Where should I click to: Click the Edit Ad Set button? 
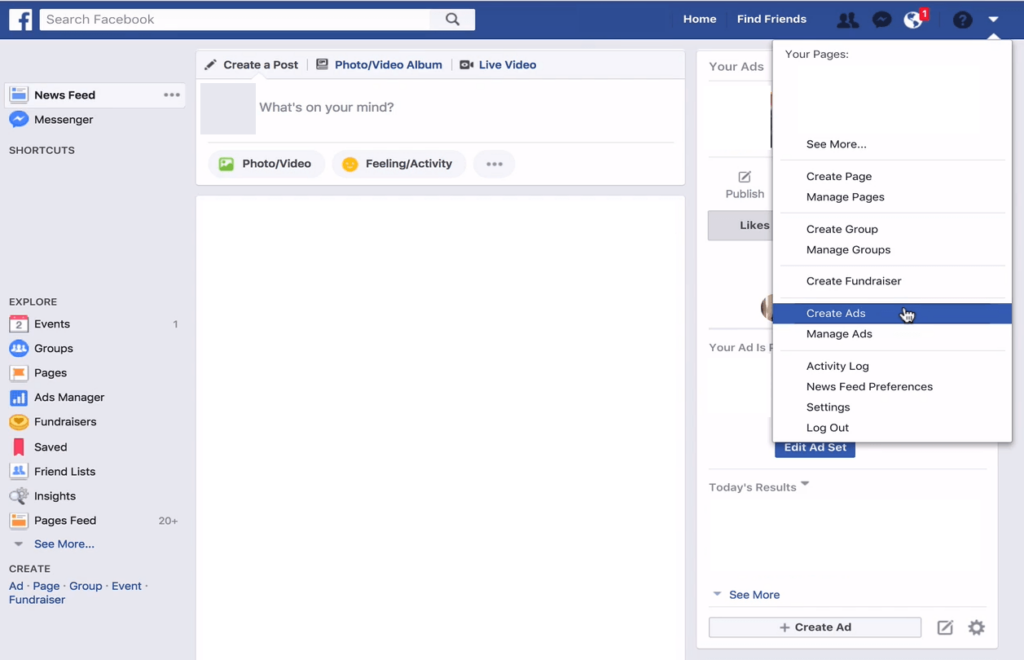click(814, 448)
